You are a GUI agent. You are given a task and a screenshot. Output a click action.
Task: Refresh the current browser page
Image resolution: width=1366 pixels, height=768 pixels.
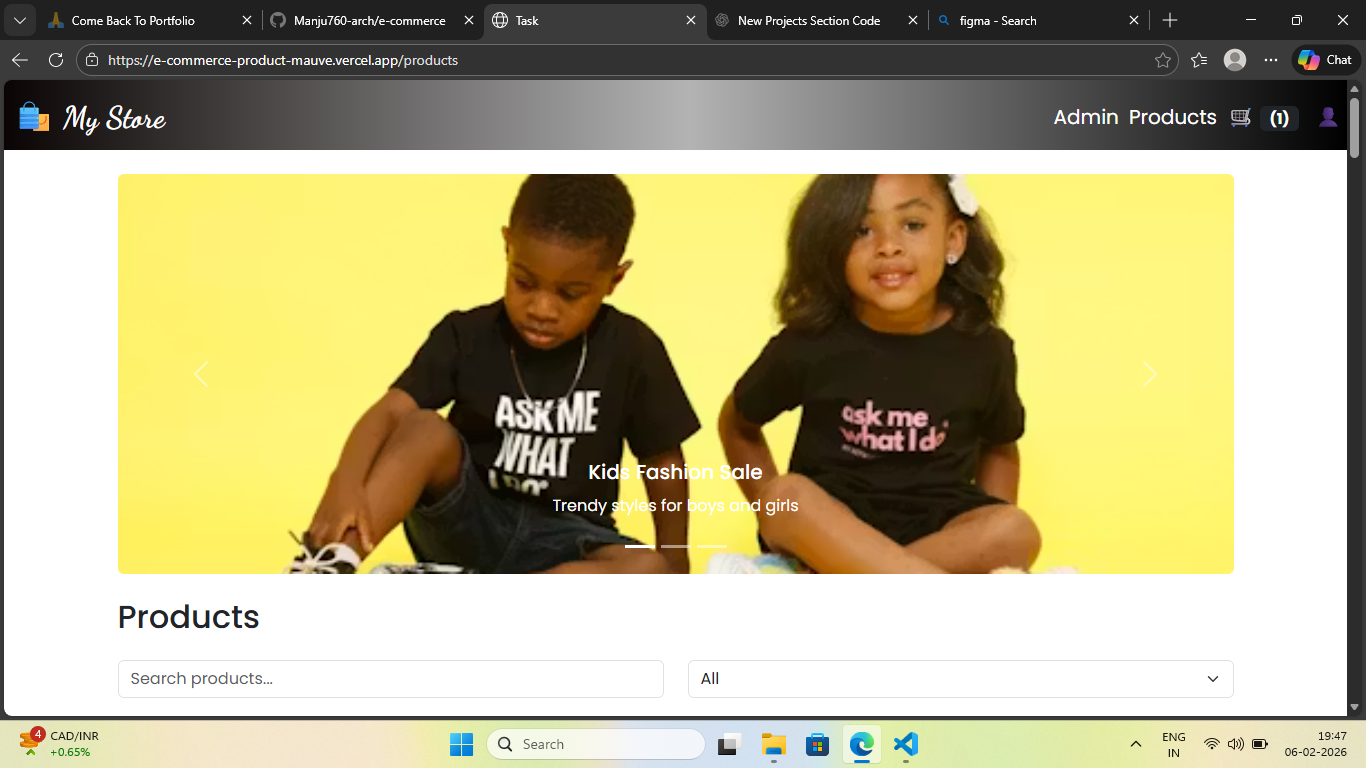pyautogui.click(x=56, y=60)
